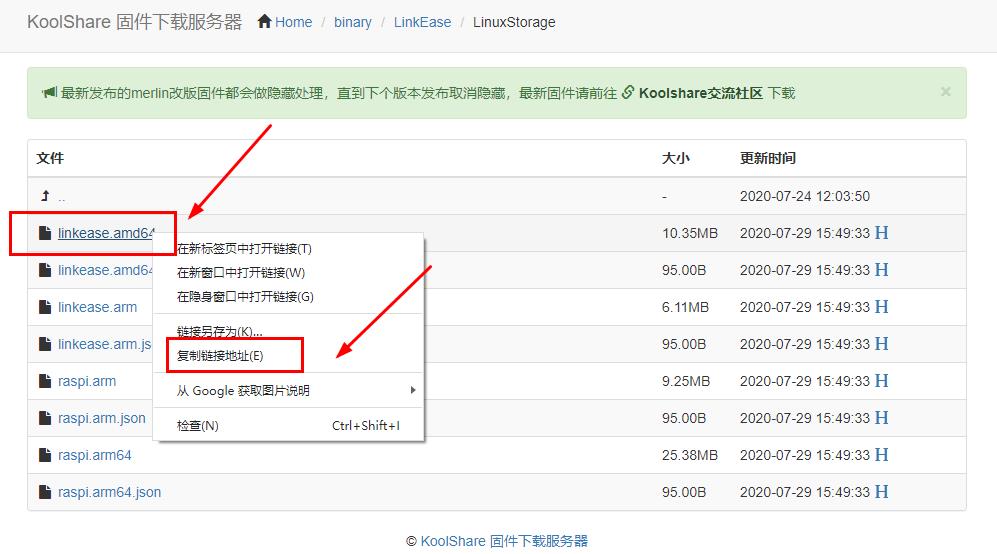Viewport: 997px width, 554px height.
Task: Choose 在新标签页中打开链接(T) from context menu
Action: coord(289,248)
